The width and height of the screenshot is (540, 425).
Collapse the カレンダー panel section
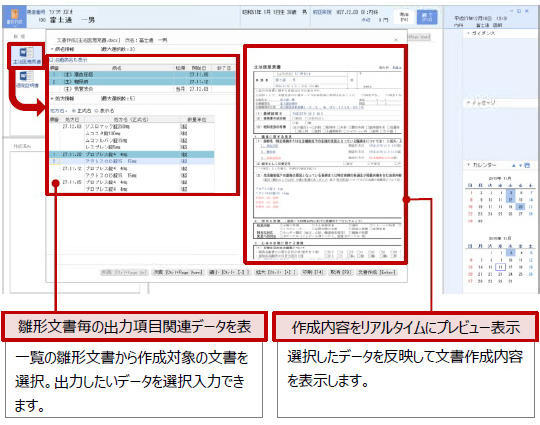[469, 165]
